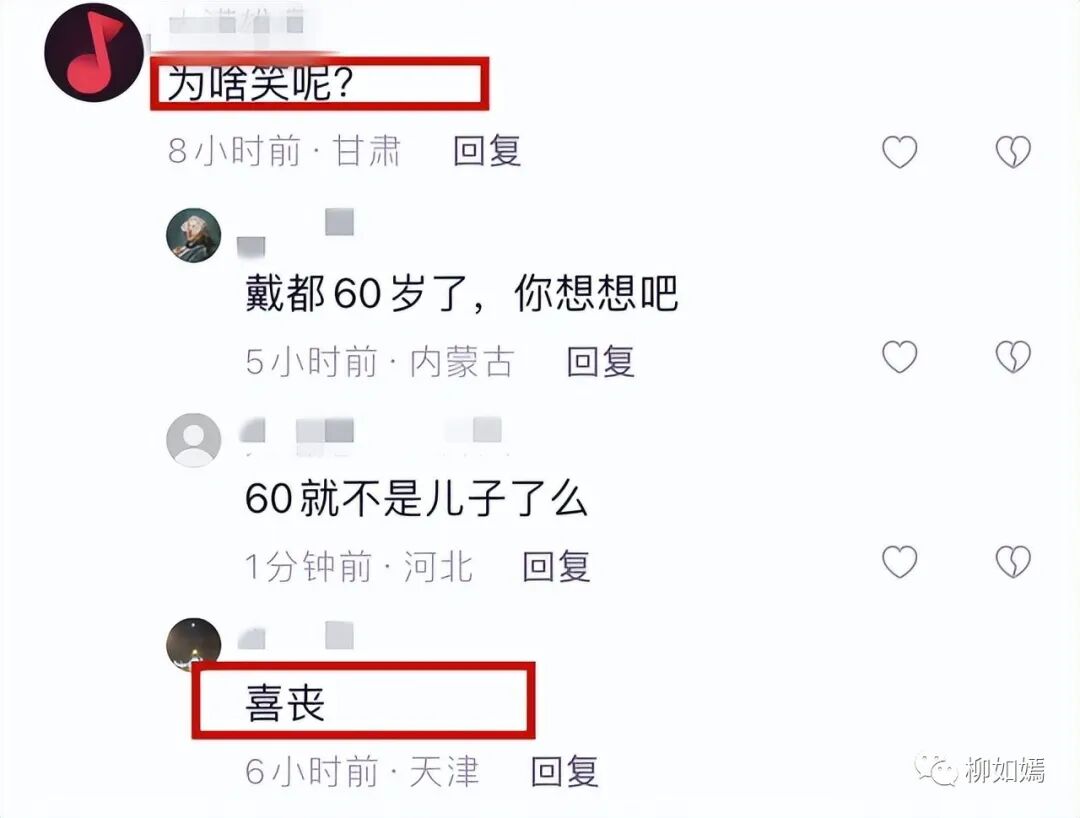Like the "60就不是儿子了么" comment
This screenshot has height=818, width=1080.
(x=900, y=562)
